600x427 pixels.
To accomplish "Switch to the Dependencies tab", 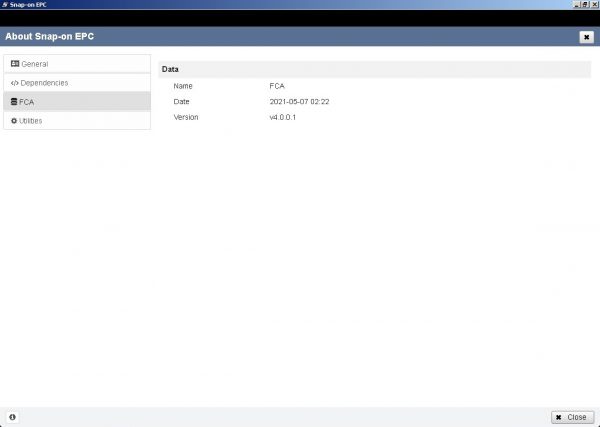I will [77, 83].
